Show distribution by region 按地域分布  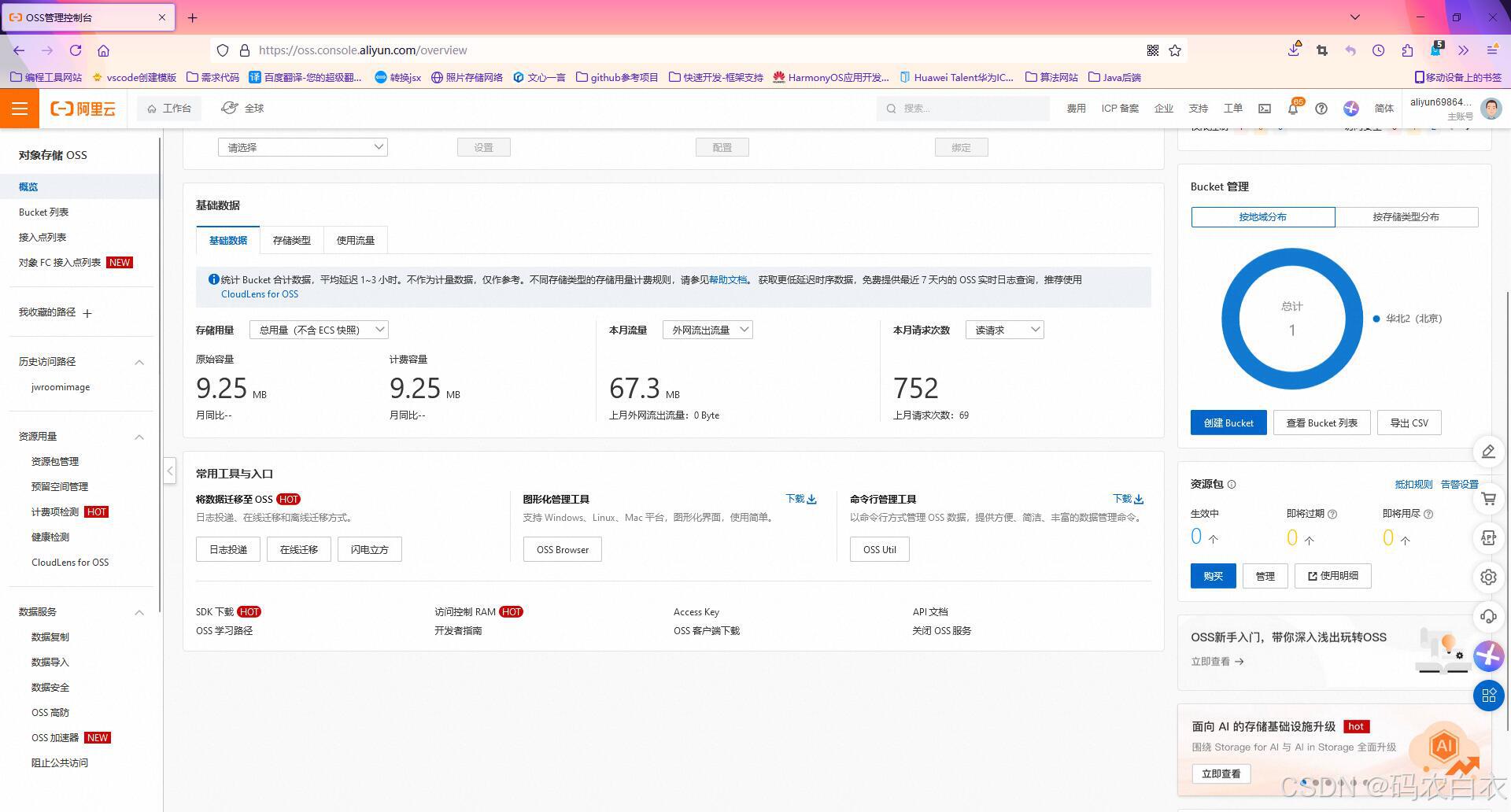[1263, 217]
